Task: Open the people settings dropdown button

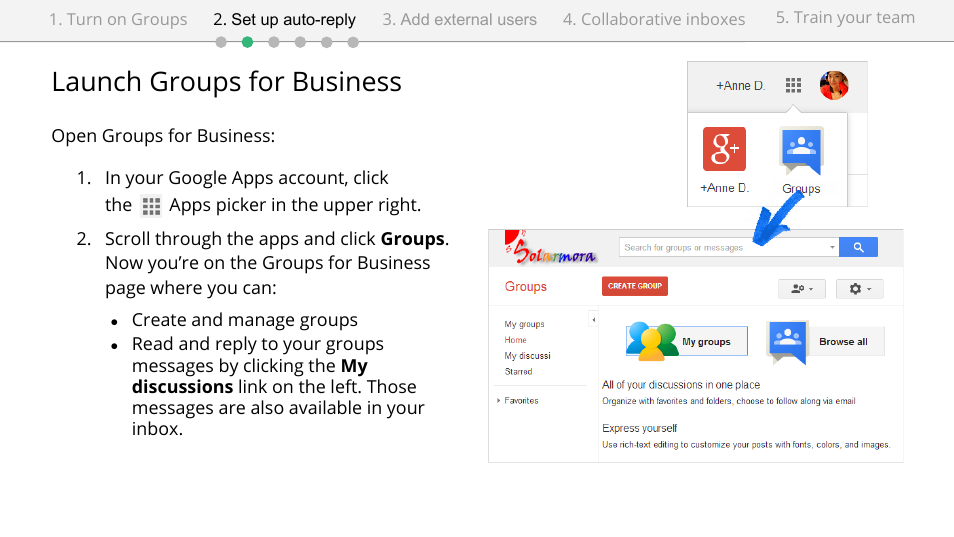Action: 802,289
